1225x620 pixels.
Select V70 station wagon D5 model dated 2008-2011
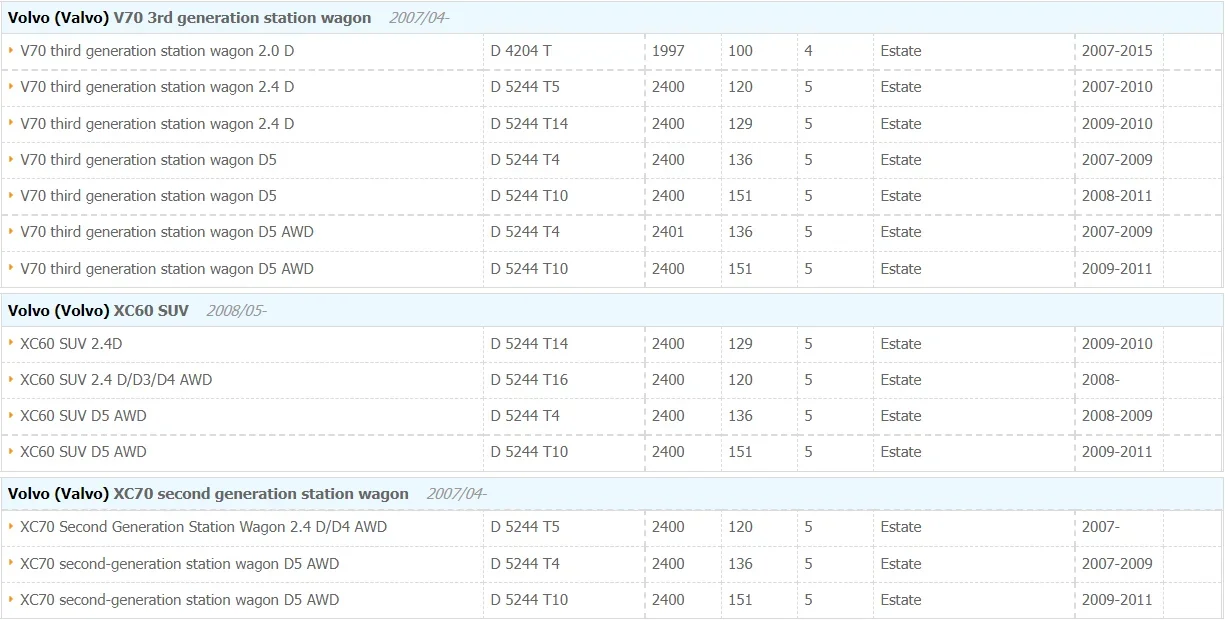(148, 196)
